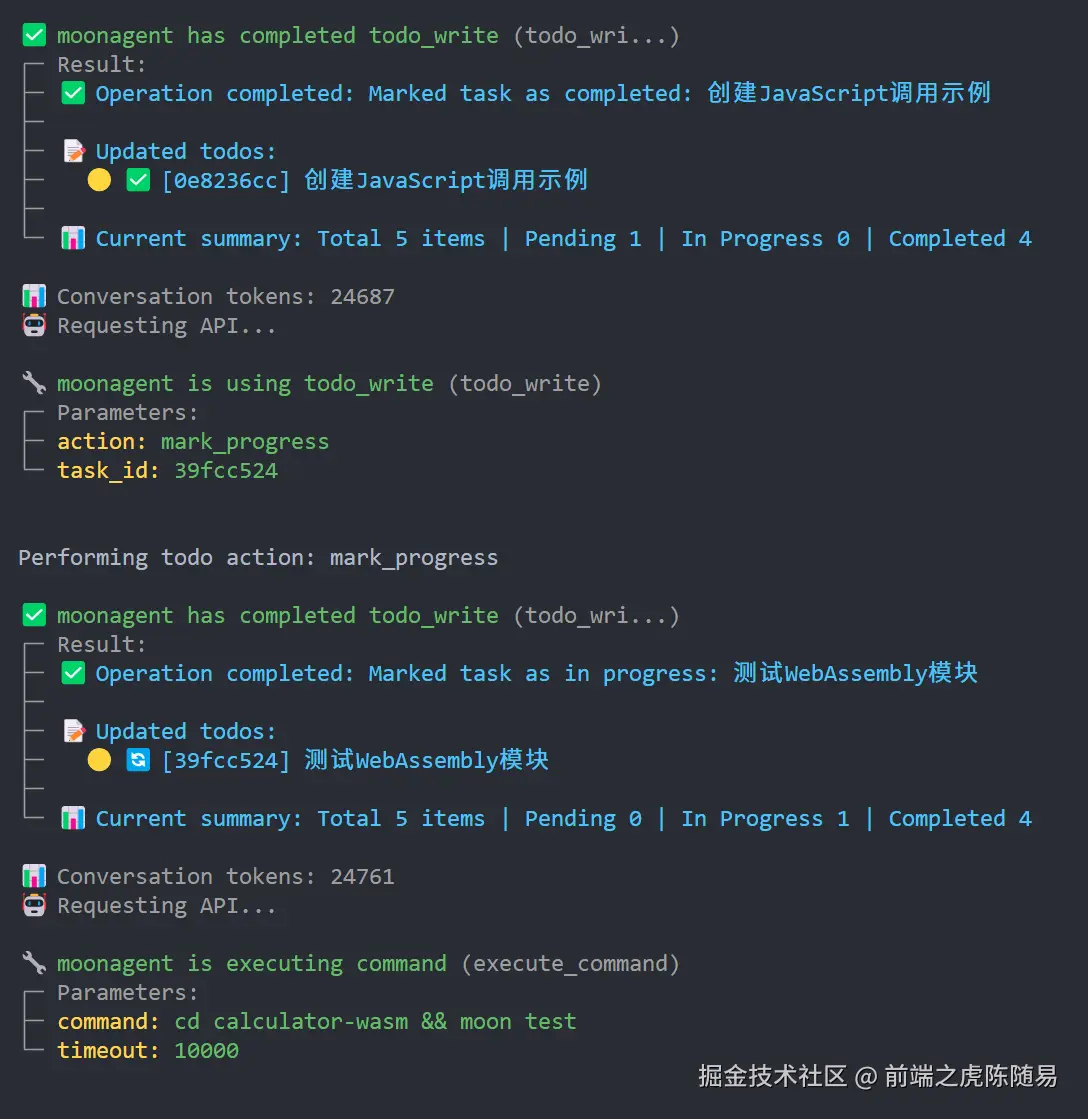Image resolution: width=1088 pixels, height=1119 pixels.
Task: Click the 'action: mark_progress' parameter line
Action: pos(193,442)
